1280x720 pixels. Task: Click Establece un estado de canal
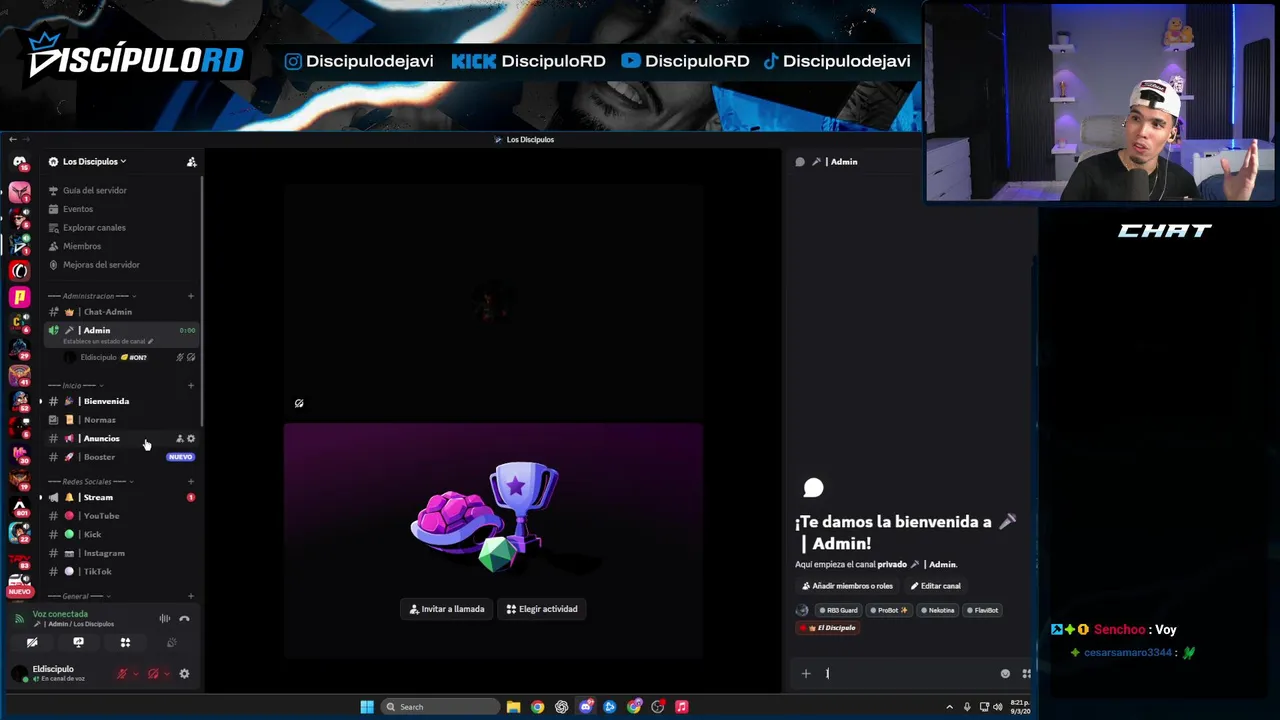point(108,342)
